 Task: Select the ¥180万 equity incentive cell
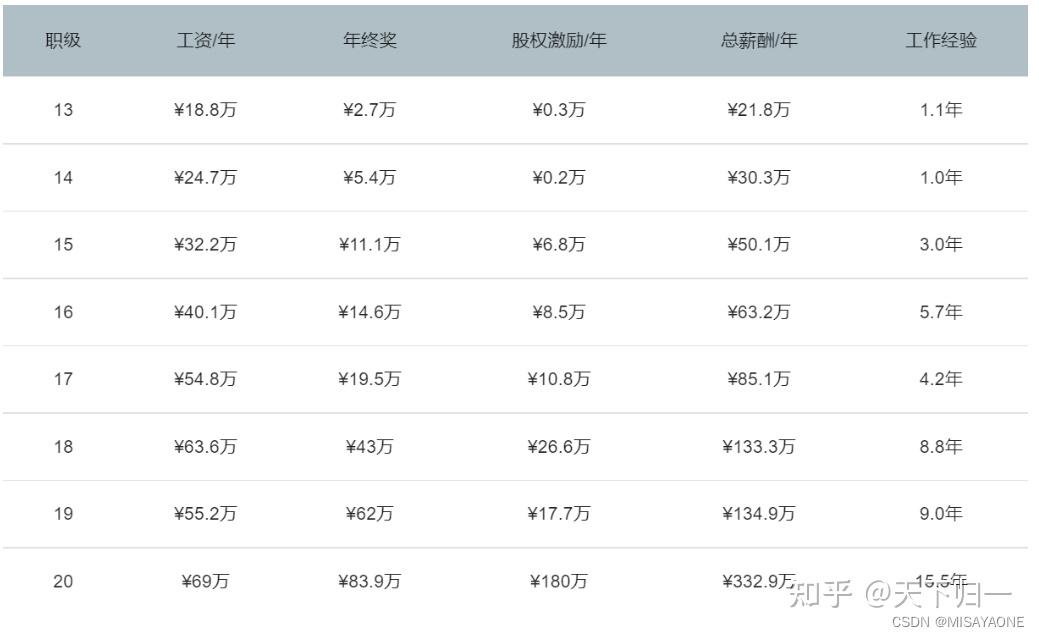coord(559,581)
